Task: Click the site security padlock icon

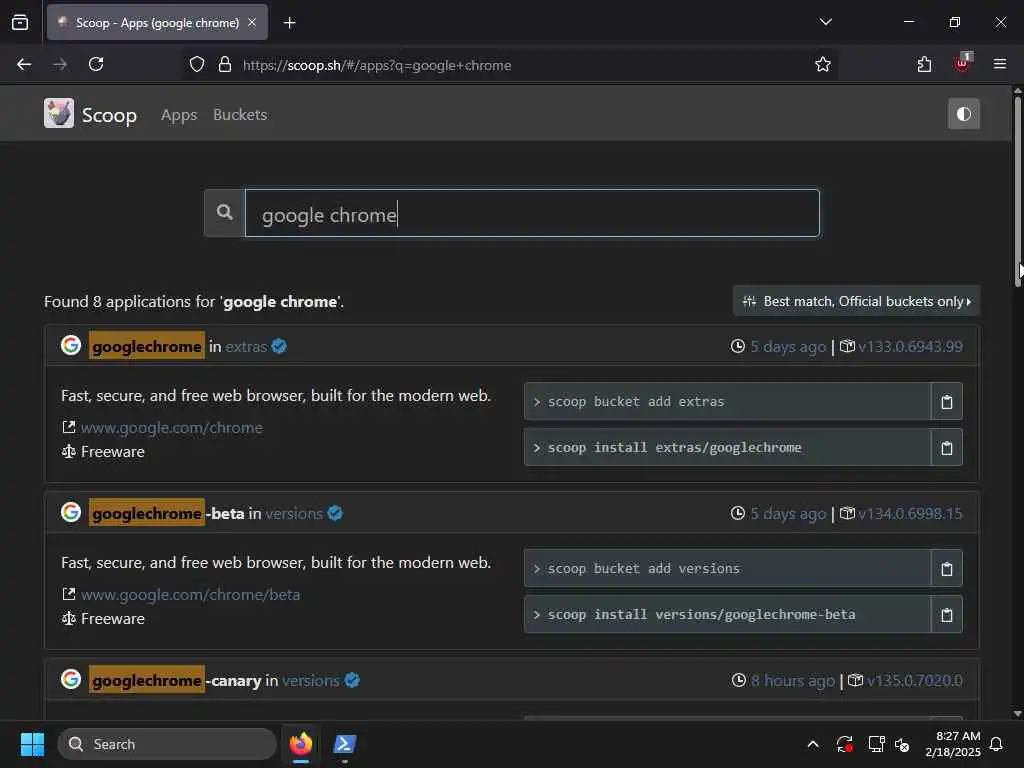Action: (225, 65)
